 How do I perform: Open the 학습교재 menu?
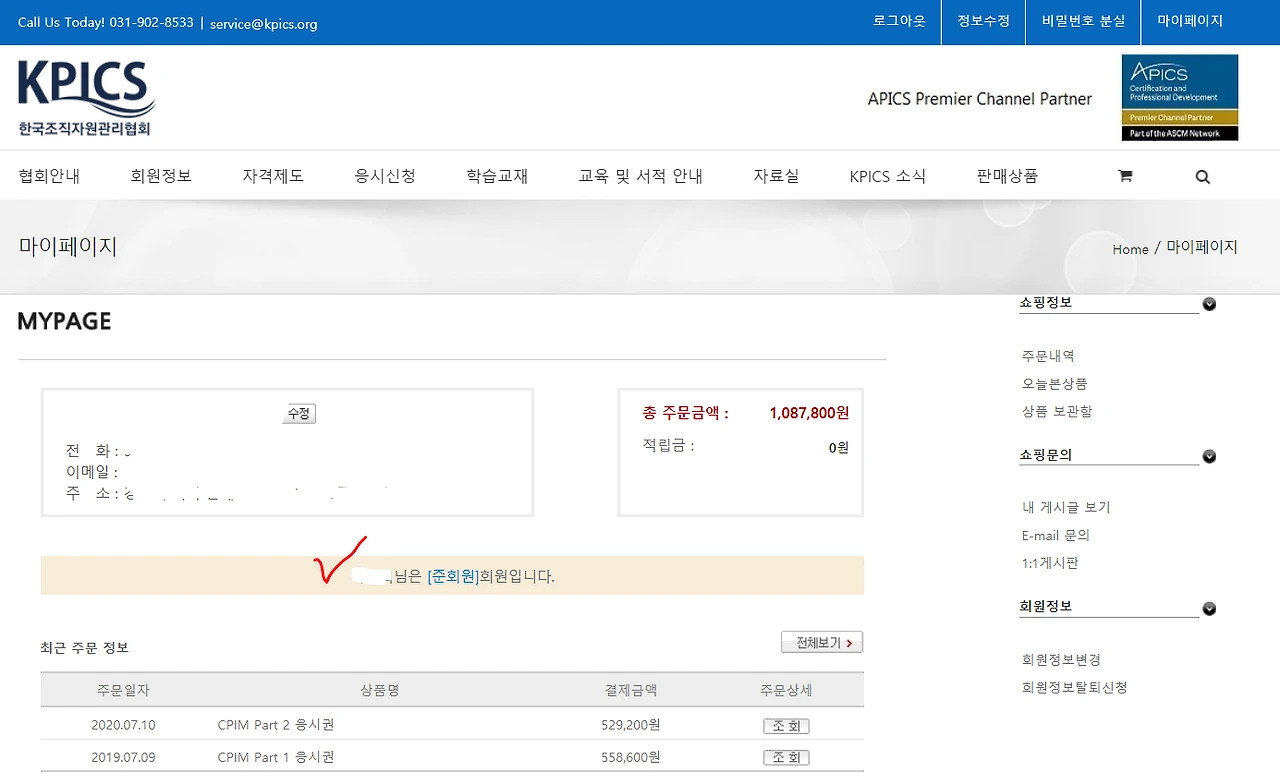[497, 176]
